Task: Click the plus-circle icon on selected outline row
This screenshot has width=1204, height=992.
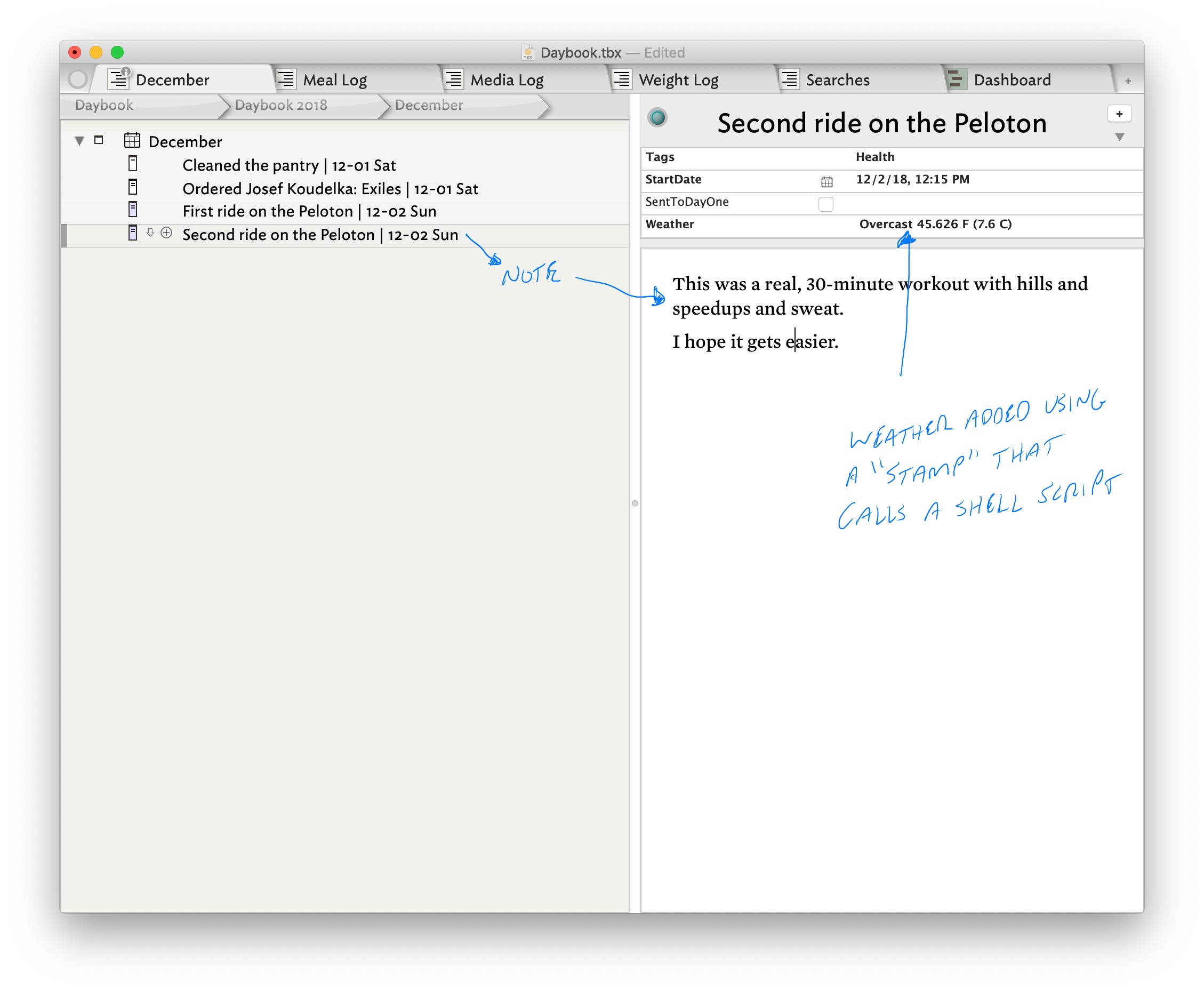Action: tap(166, 233)
